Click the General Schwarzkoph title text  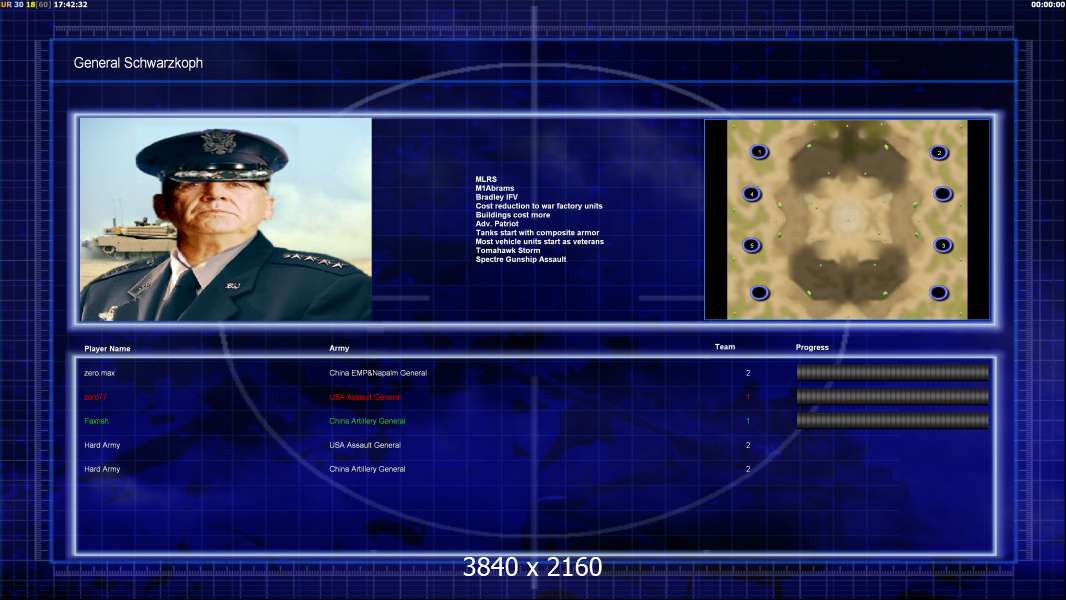click(x=138, y=63)
